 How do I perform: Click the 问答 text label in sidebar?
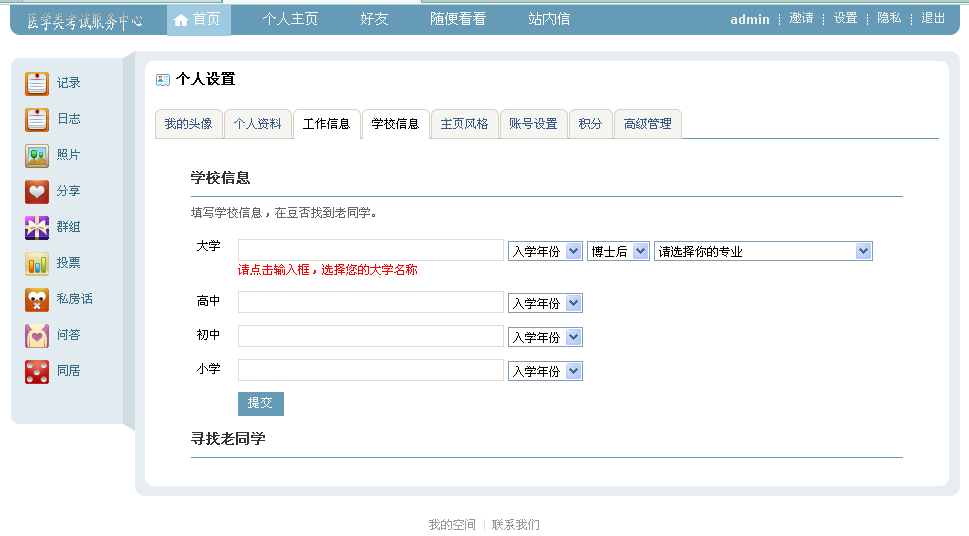point(69,334)
